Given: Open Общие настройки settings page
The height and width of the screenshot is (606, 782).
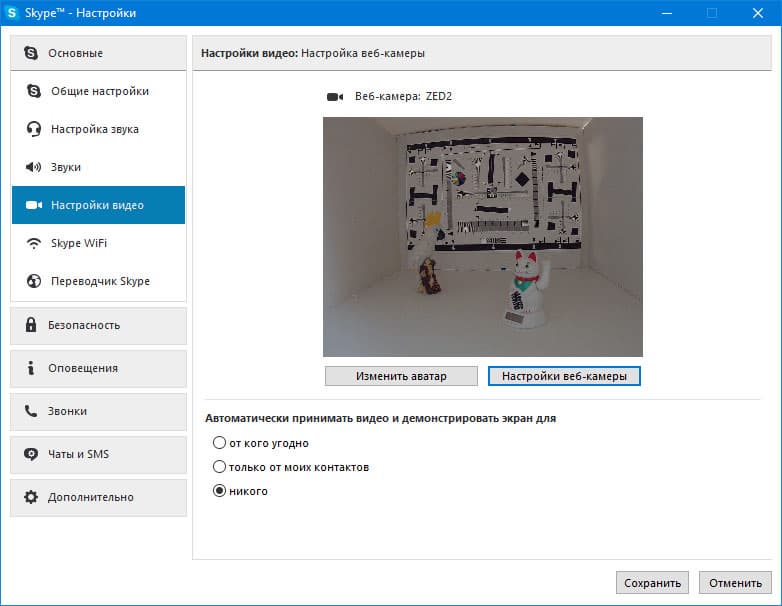Looking at the screenshot, I should 98,91.
